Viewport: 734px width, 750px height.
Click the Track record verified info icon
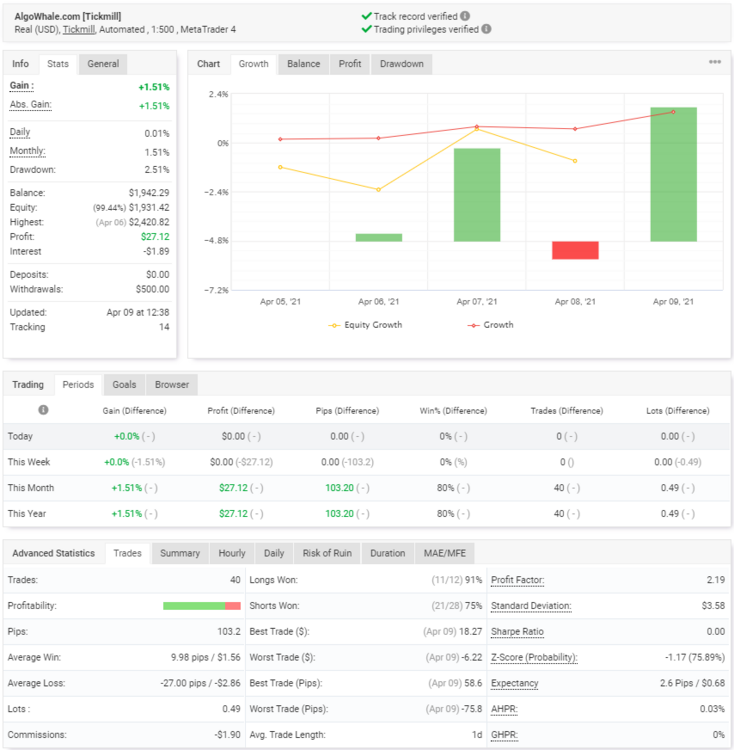coord(465,16)
